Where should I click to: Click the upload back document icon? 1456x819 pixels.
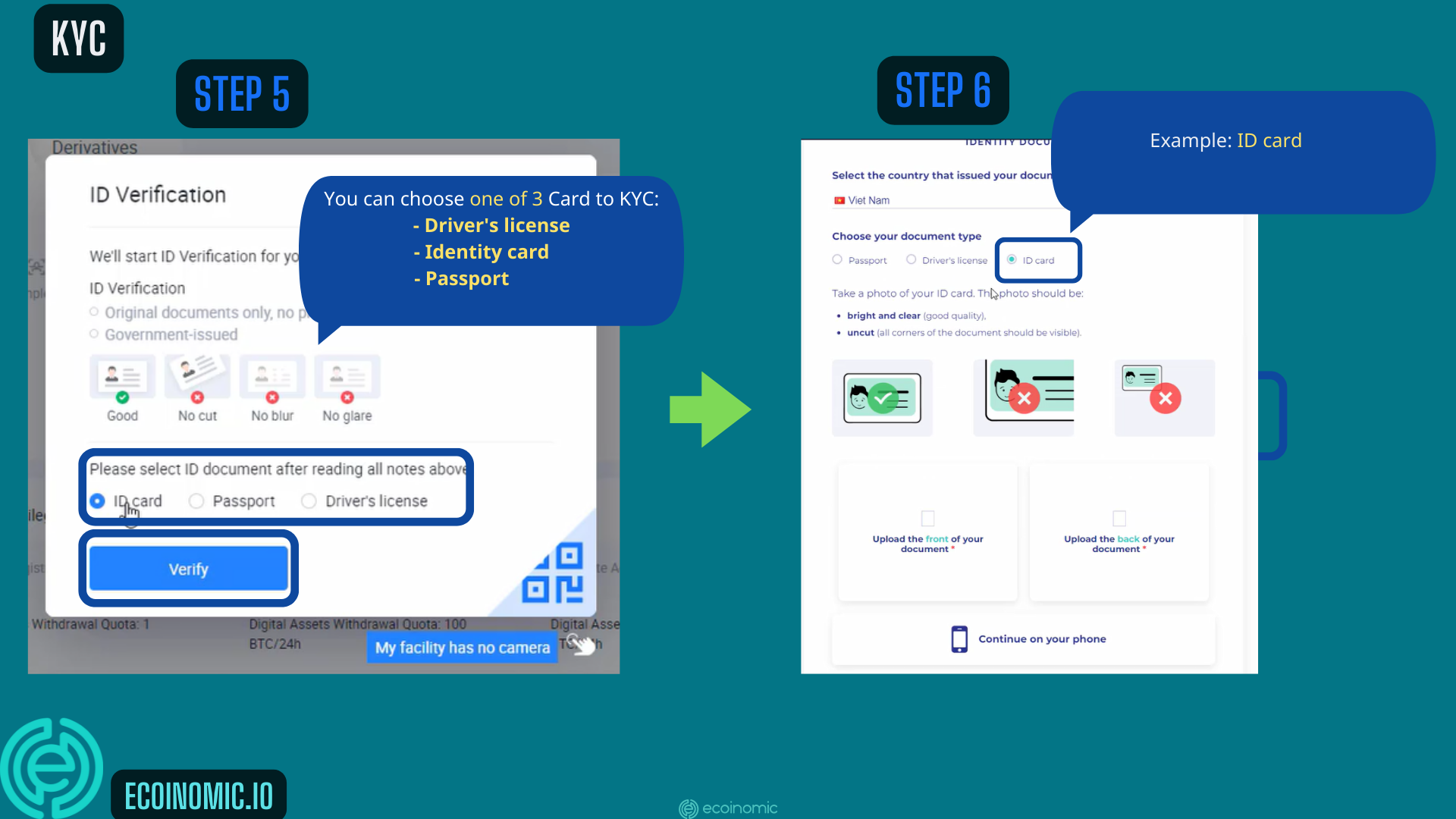1119,519
